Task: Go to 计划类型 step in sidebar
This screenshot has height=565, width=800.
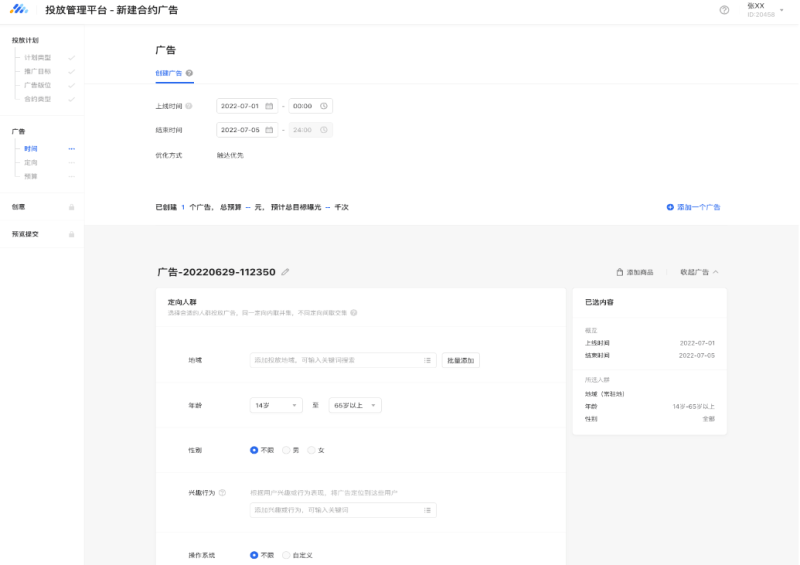Action: pyautogui.click(x=38, y=58)
